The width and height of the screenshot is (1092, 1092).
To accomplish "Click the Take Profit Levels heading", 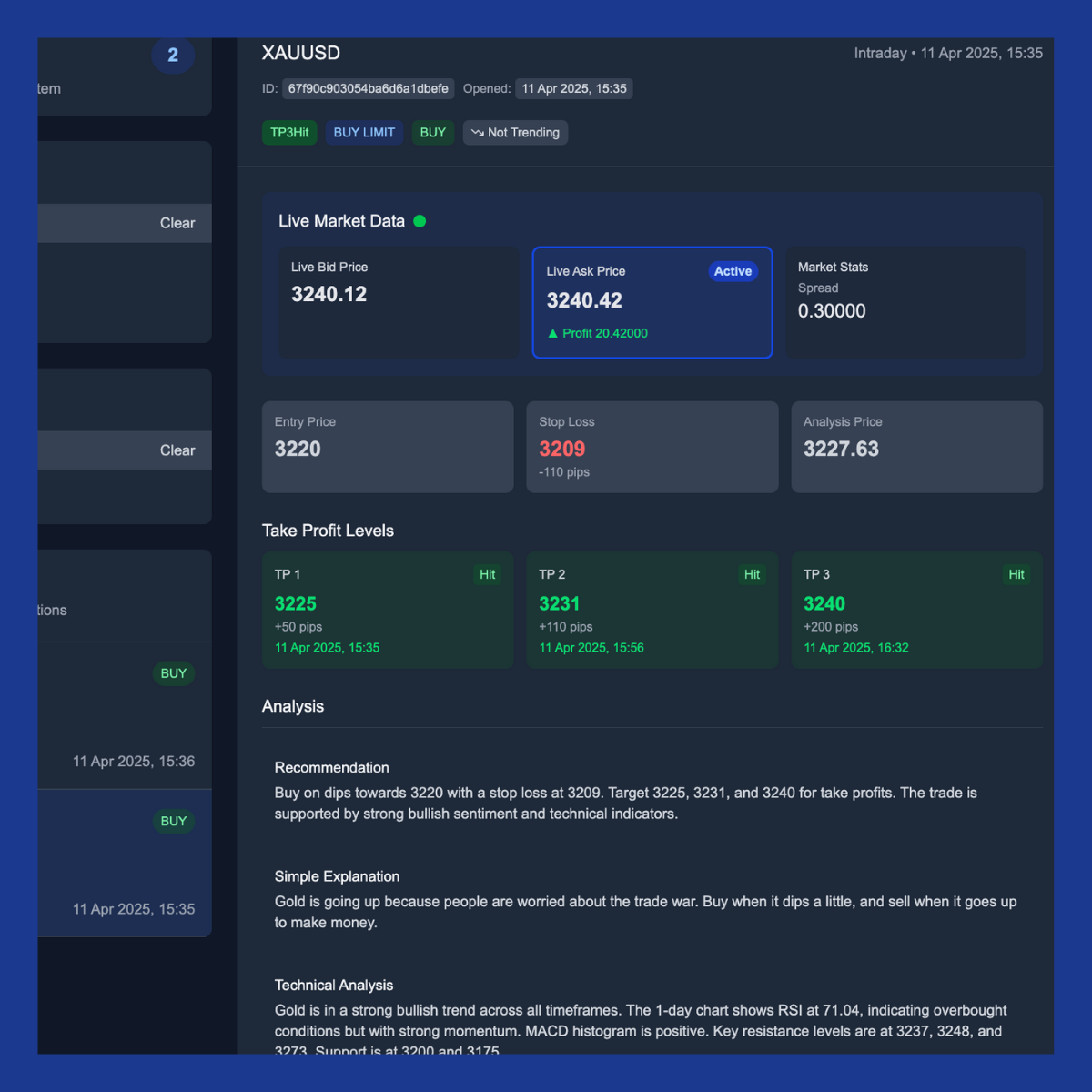I will pos(328,531).
